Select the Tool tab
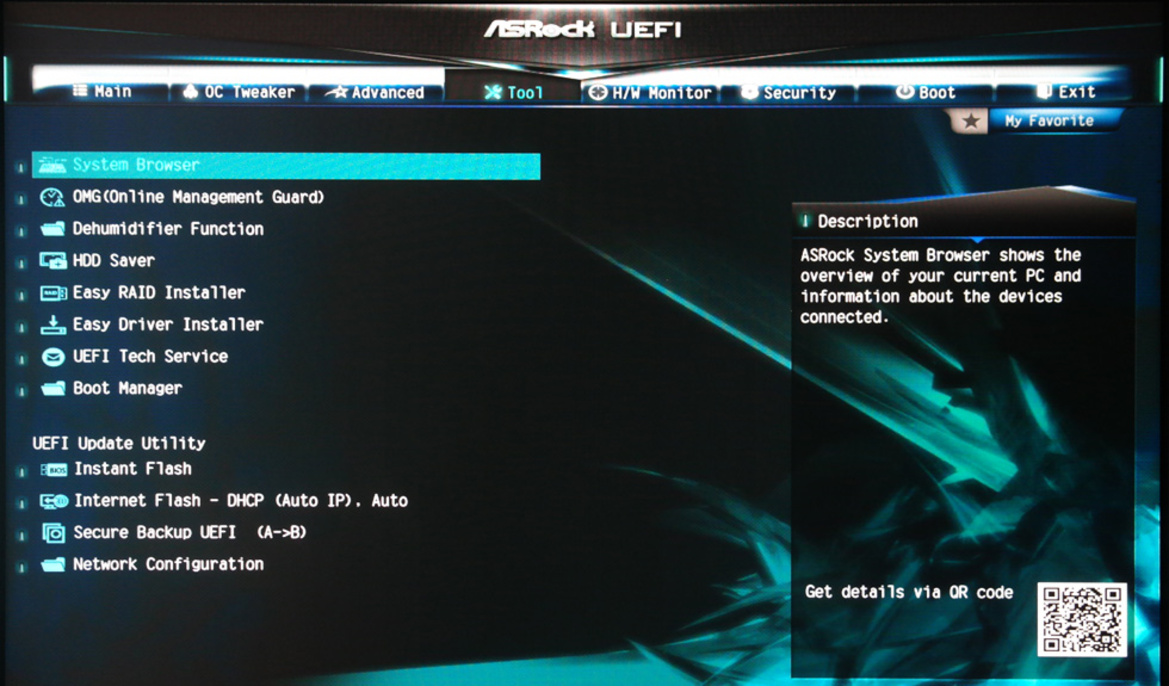Image resolution: width=1169 pixels, height=686 pixels. point(513,92)
